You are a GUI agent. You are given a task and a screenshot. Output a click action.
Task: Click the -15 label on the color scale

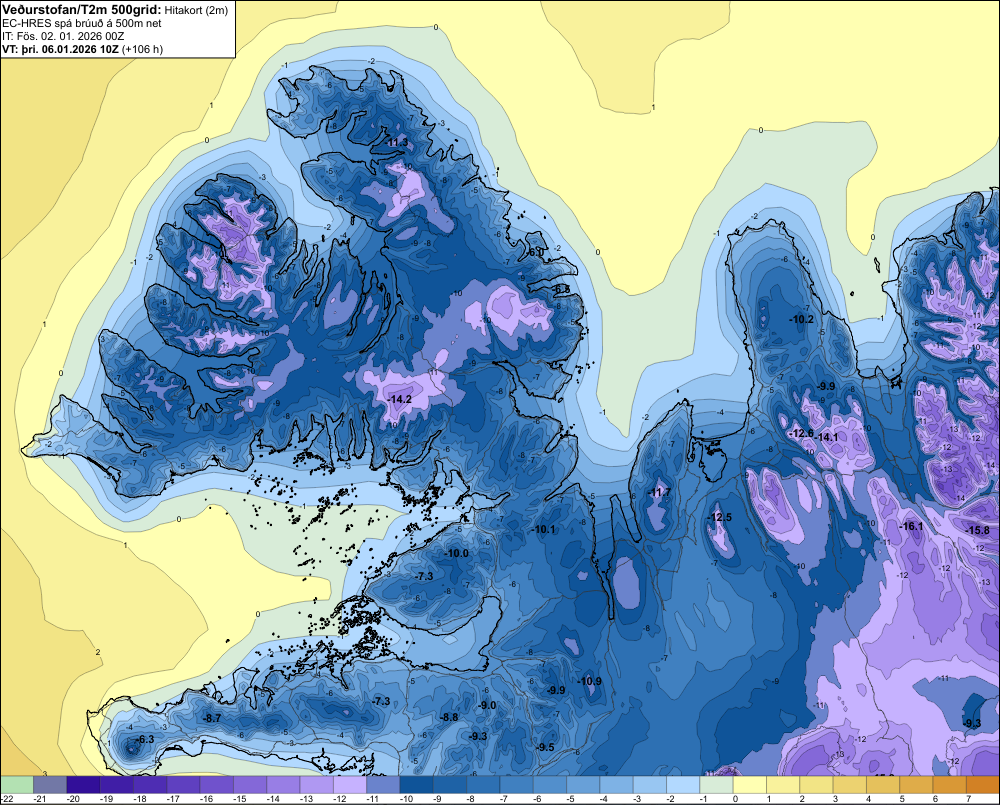point(239,799)
